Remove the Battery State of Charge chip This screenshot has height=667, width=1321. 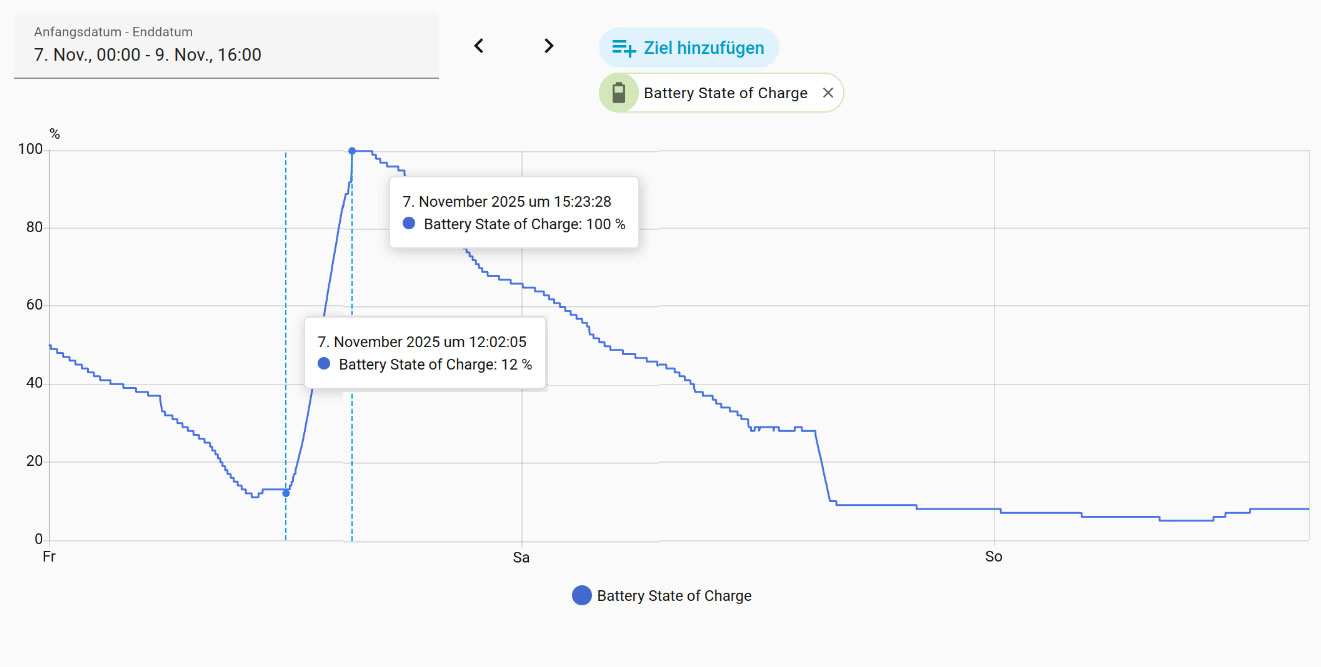tap(828, 93)
